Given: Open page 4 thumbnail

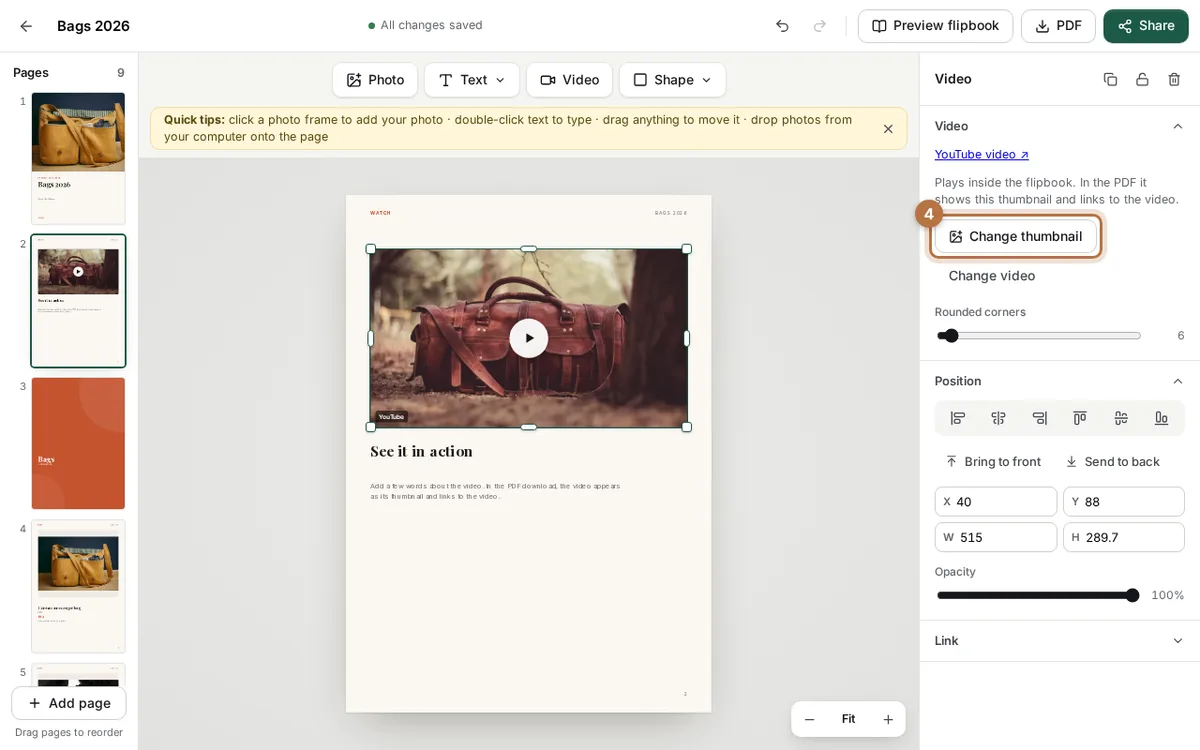Looking at the screenshot, I should tap(78, 586).
